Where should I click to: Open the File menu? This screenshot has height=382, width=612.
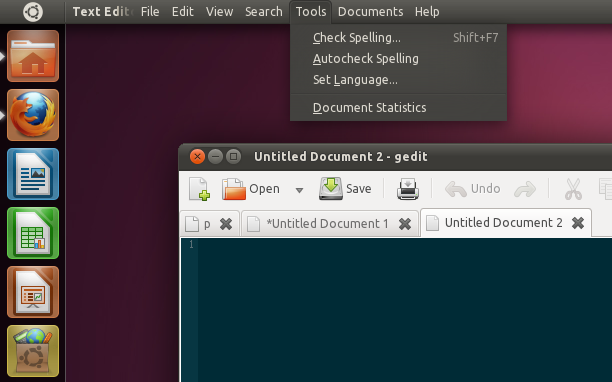(x=150, y=12)
